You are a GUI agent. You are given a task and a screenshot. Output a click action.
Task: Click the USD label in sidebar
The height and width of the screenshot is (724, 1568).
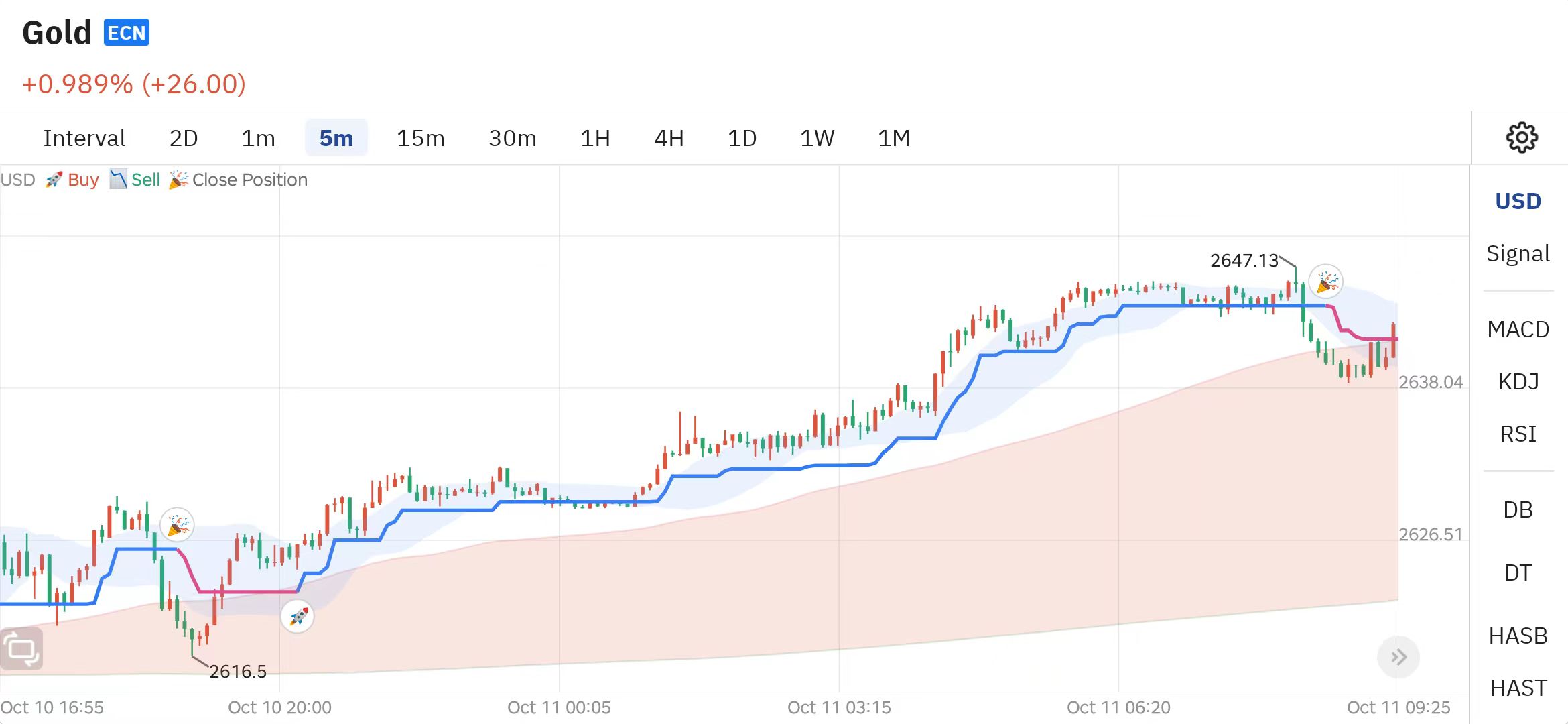[x=1518, y=201]
